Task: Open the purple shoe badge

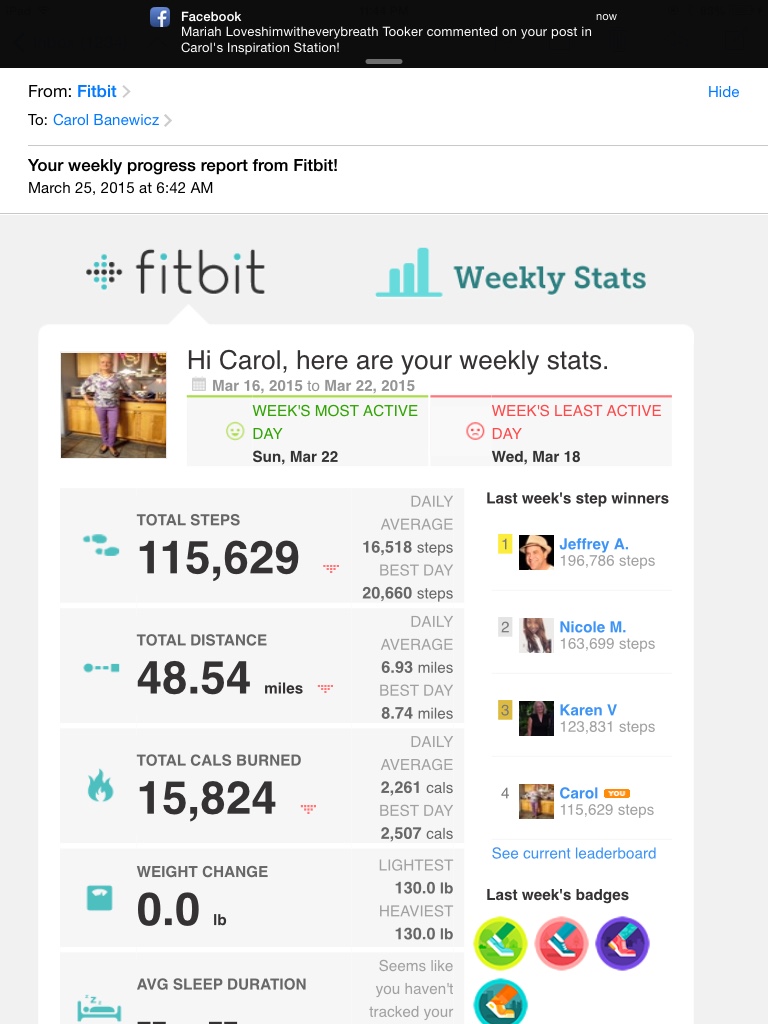Action: (622, 943)
